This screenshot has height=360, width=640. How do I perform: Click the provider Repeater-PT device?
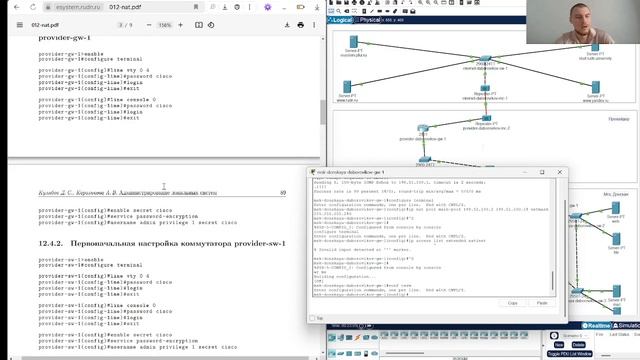[486, 118]
